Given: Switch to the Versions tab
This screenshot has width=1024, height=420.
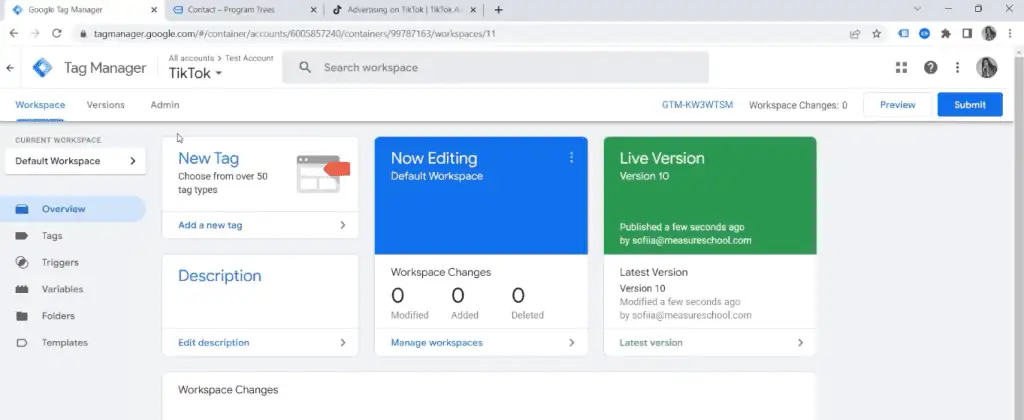Looking at the screenshot, I should click(105, 105).
